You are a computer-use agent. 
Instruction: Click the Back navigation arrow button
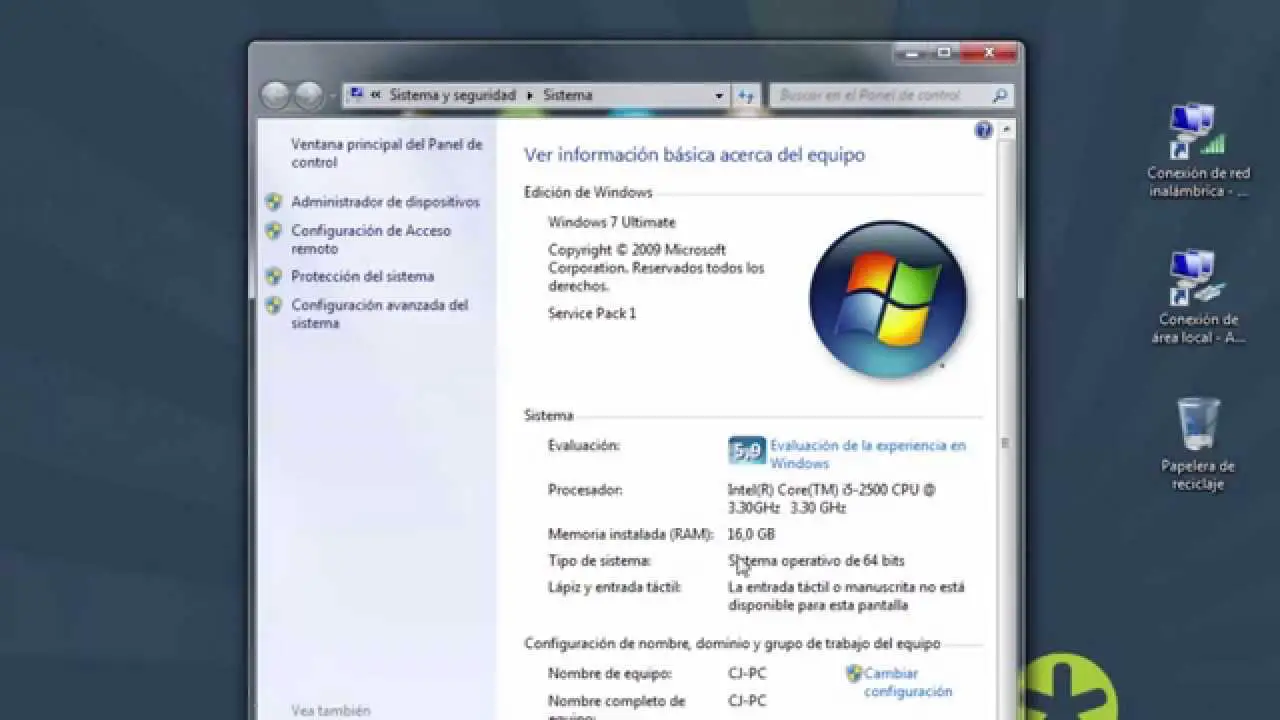[x=276, y=95]
